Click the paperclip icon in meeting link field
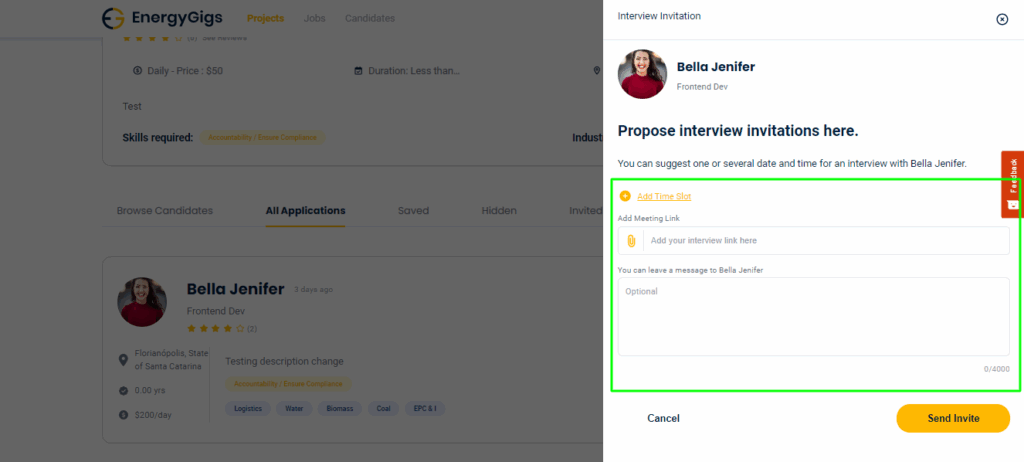This screenshot has width=1024, height=462. (631, 241)
